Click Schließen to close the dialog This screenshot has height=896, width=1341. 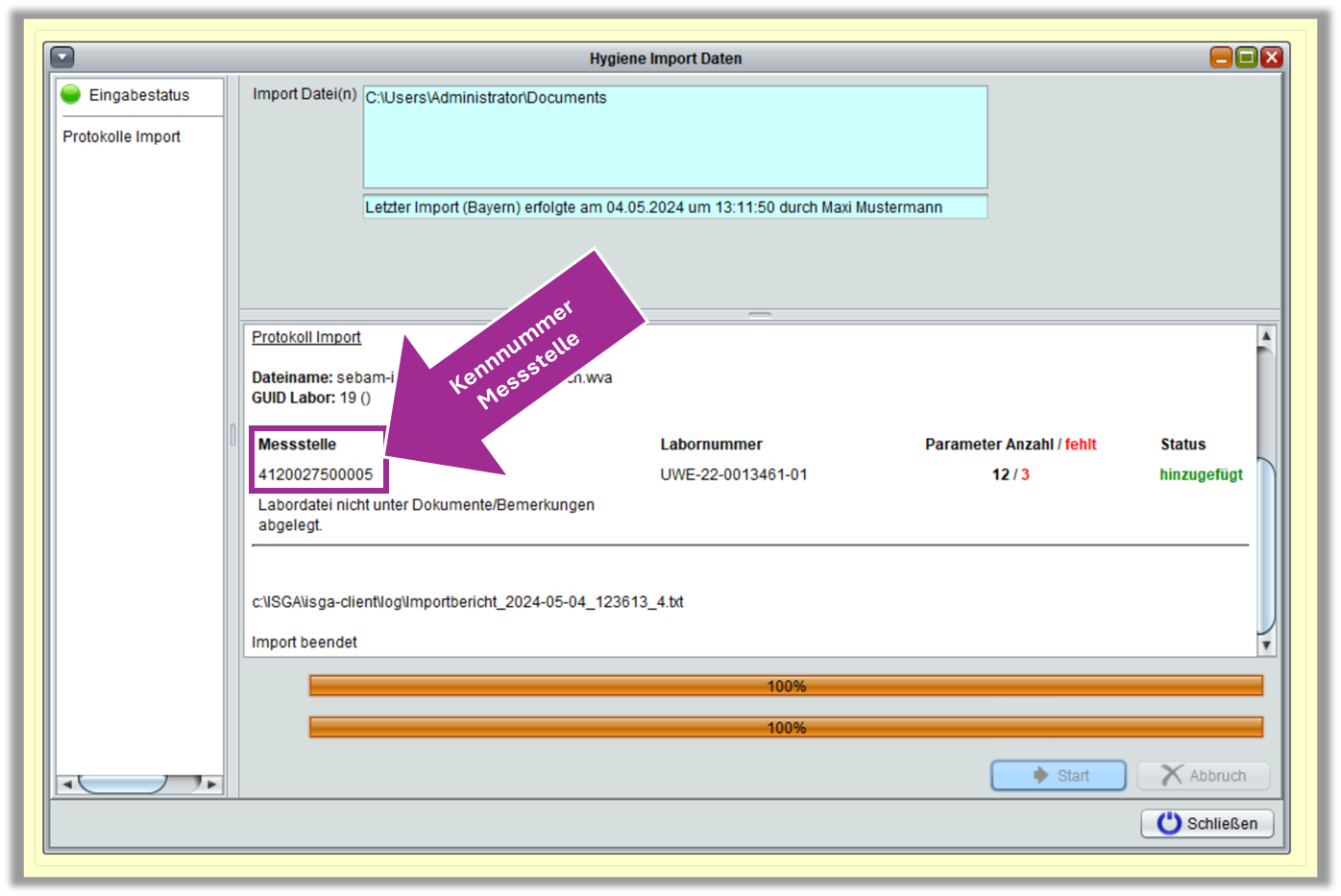click(1207, 823)
